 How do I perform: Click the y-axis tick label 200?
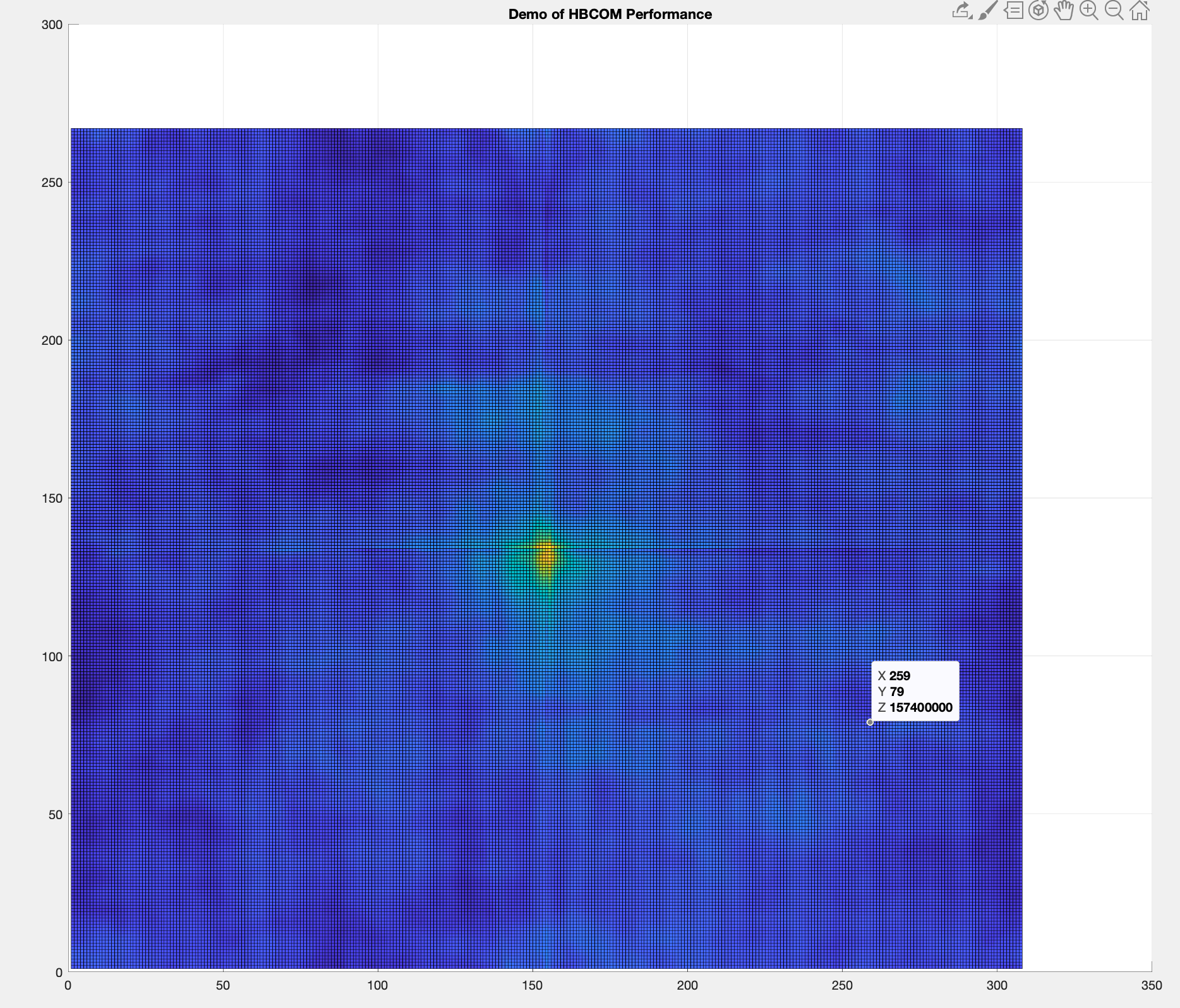52,340
